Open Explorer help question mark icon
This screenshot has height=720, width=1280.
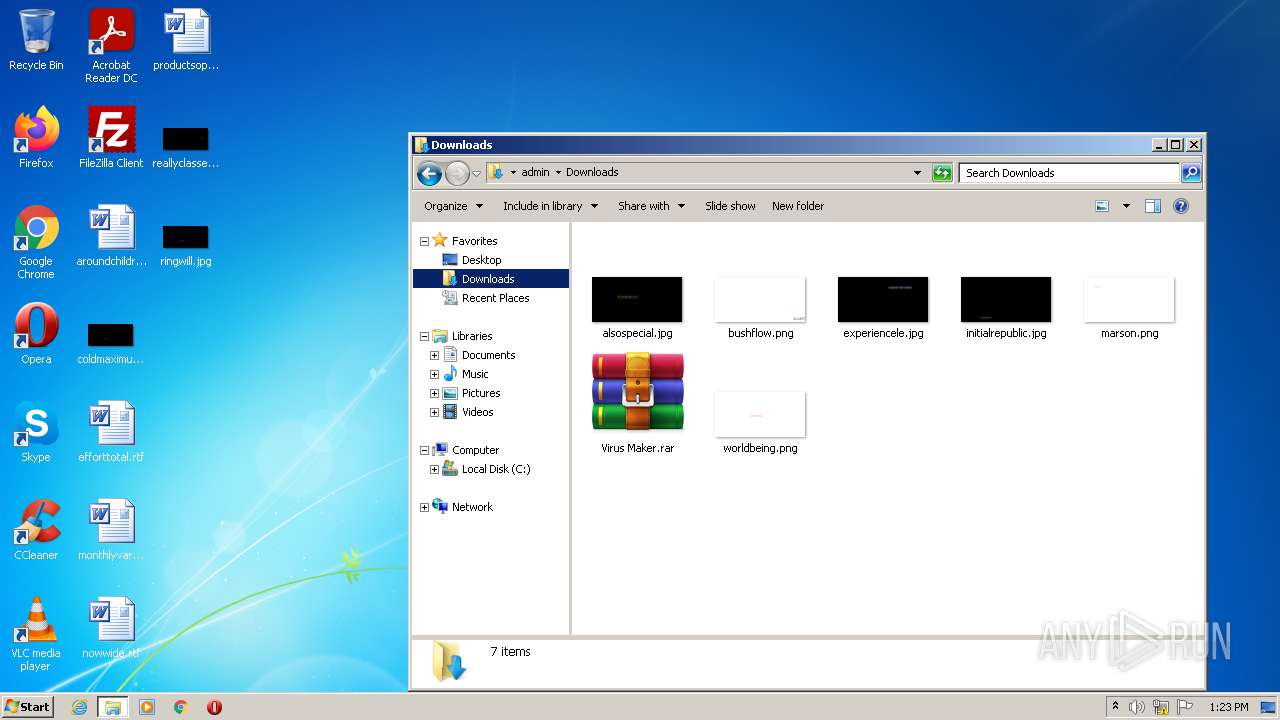tap(1181, 206)
